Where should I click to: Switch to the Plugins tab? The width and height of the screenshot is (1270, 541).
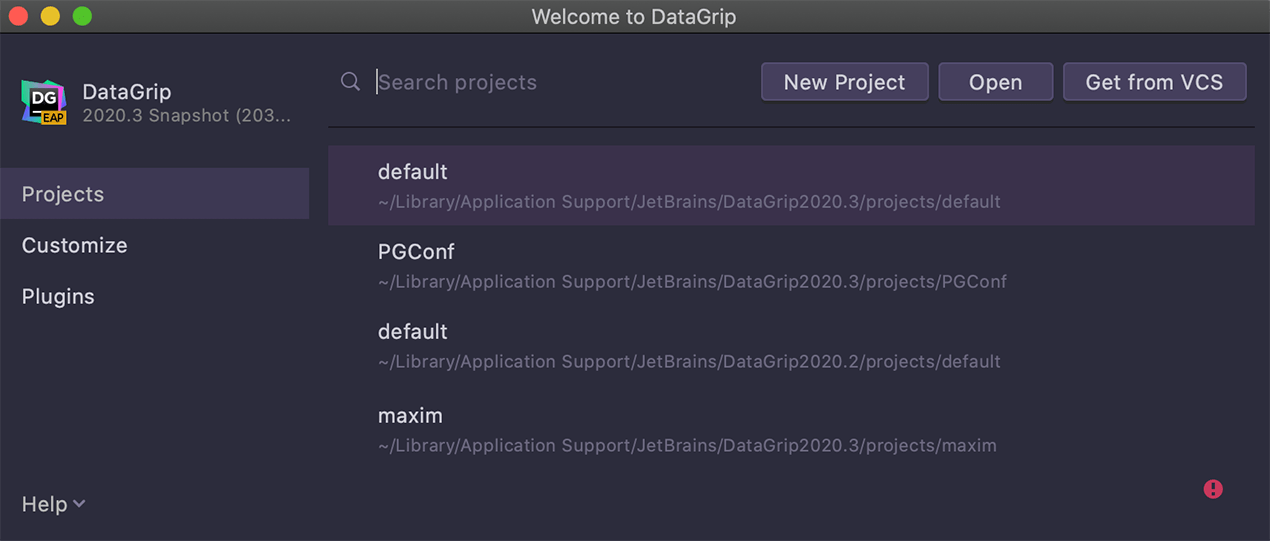(154, 296)
